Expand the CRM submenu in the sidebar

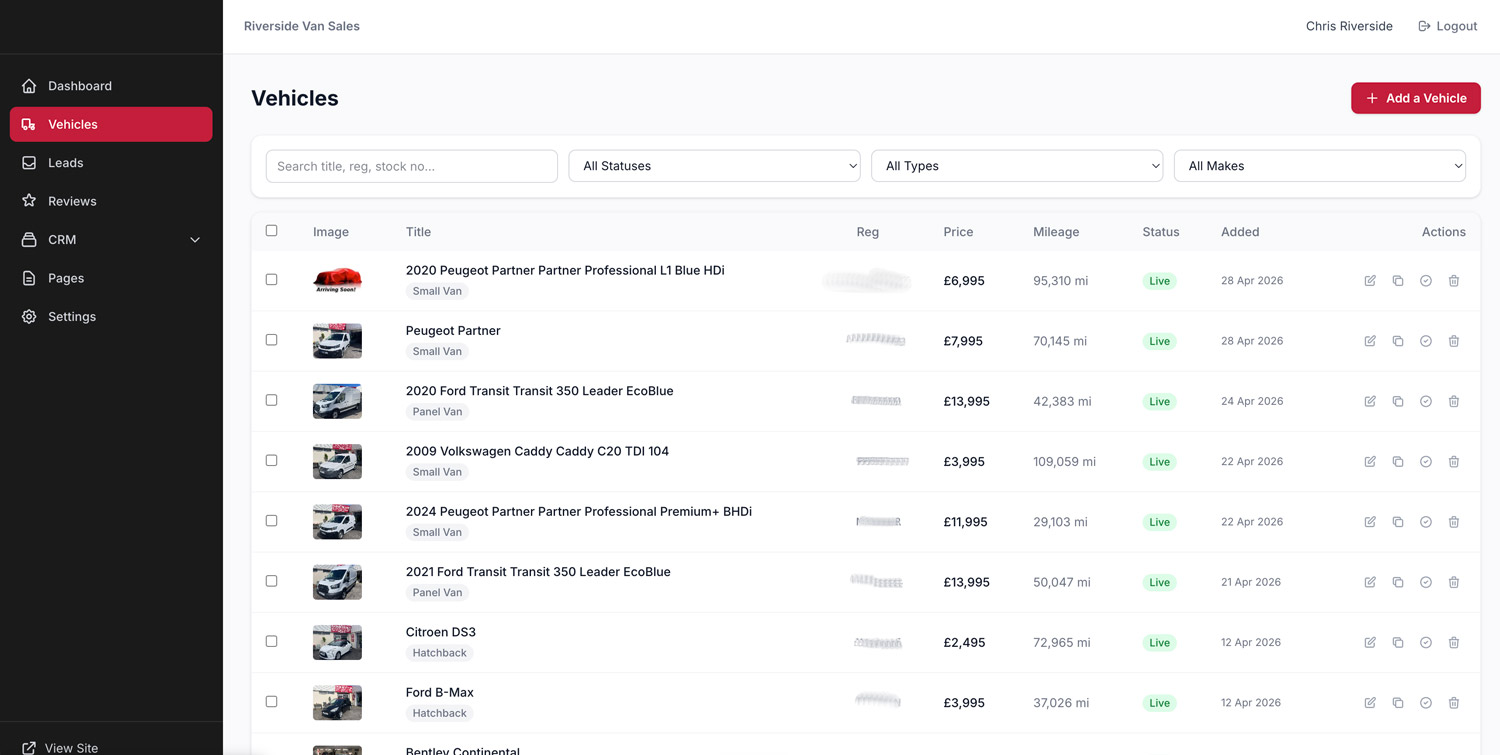[111, 240]
